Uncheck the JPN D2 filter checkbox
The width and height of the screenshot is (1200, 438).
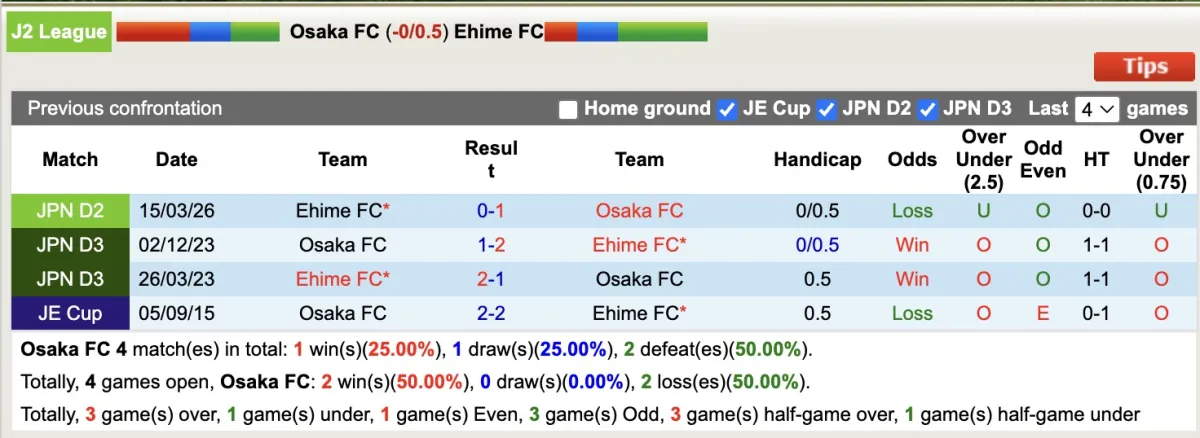[x=826, y=109]
